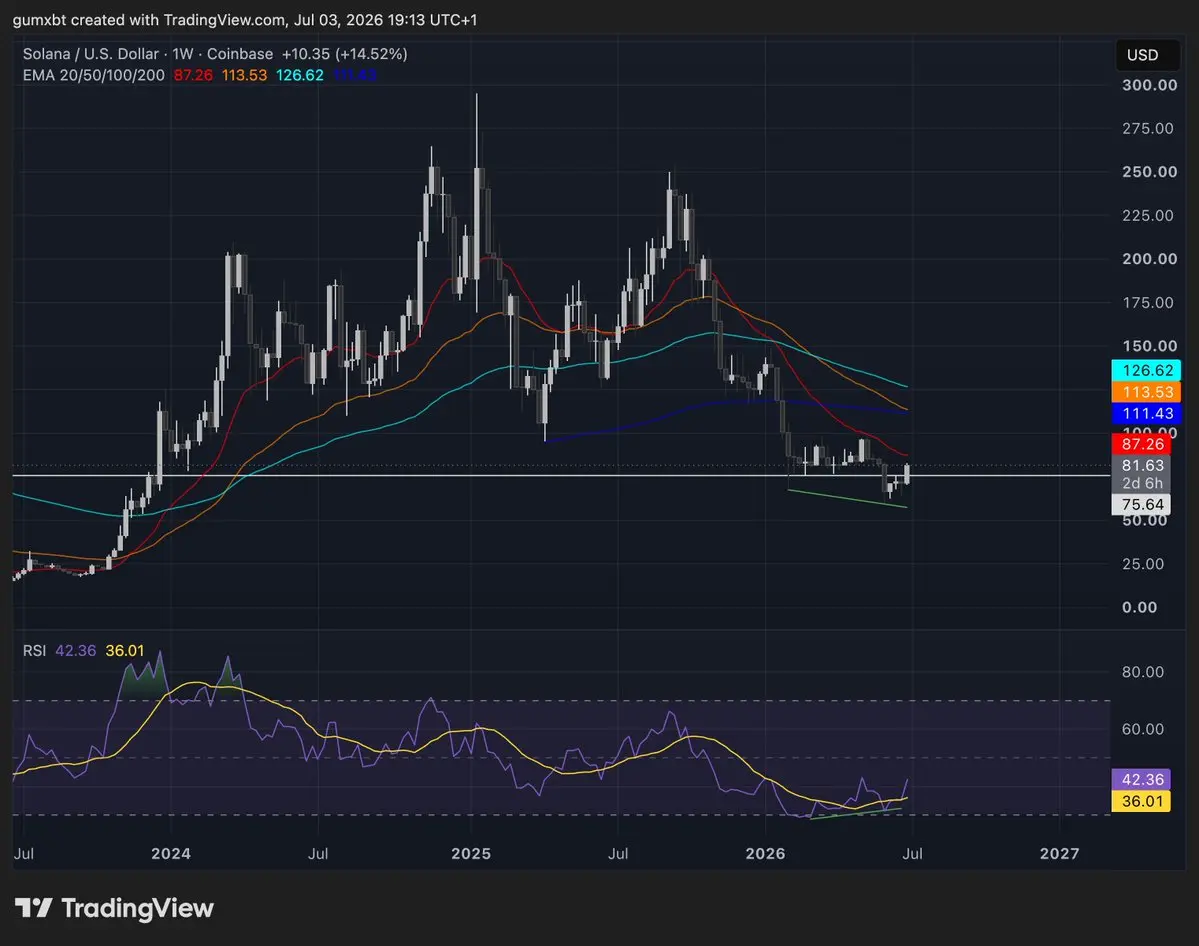Select the purple RSI 42.36 legend value
Viewport: 1199px width, 946px height.
coord(76,651)
